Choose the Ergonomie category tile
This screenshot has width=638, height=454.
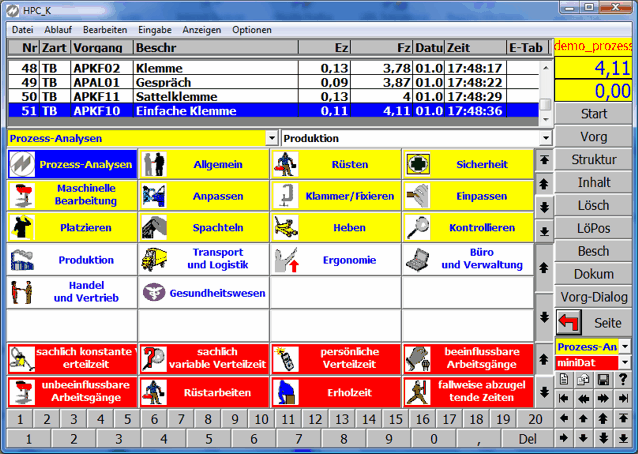click(335, 260)
